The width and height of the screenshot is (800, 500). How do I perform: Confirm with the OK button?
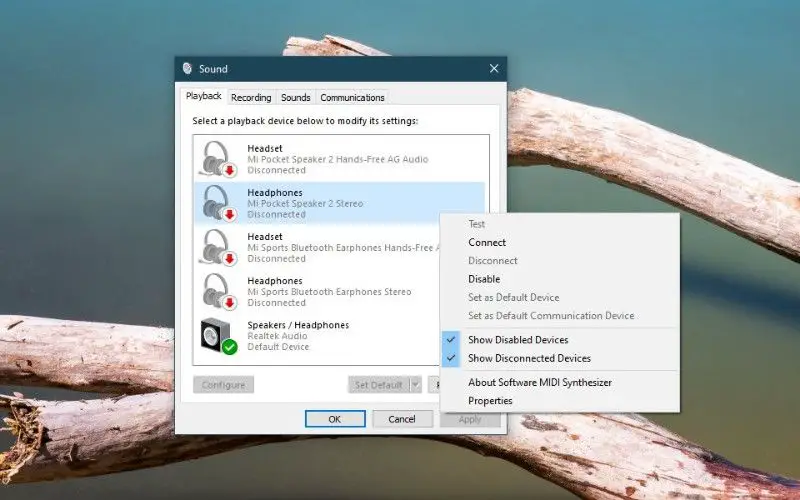(x=335, y=419)
